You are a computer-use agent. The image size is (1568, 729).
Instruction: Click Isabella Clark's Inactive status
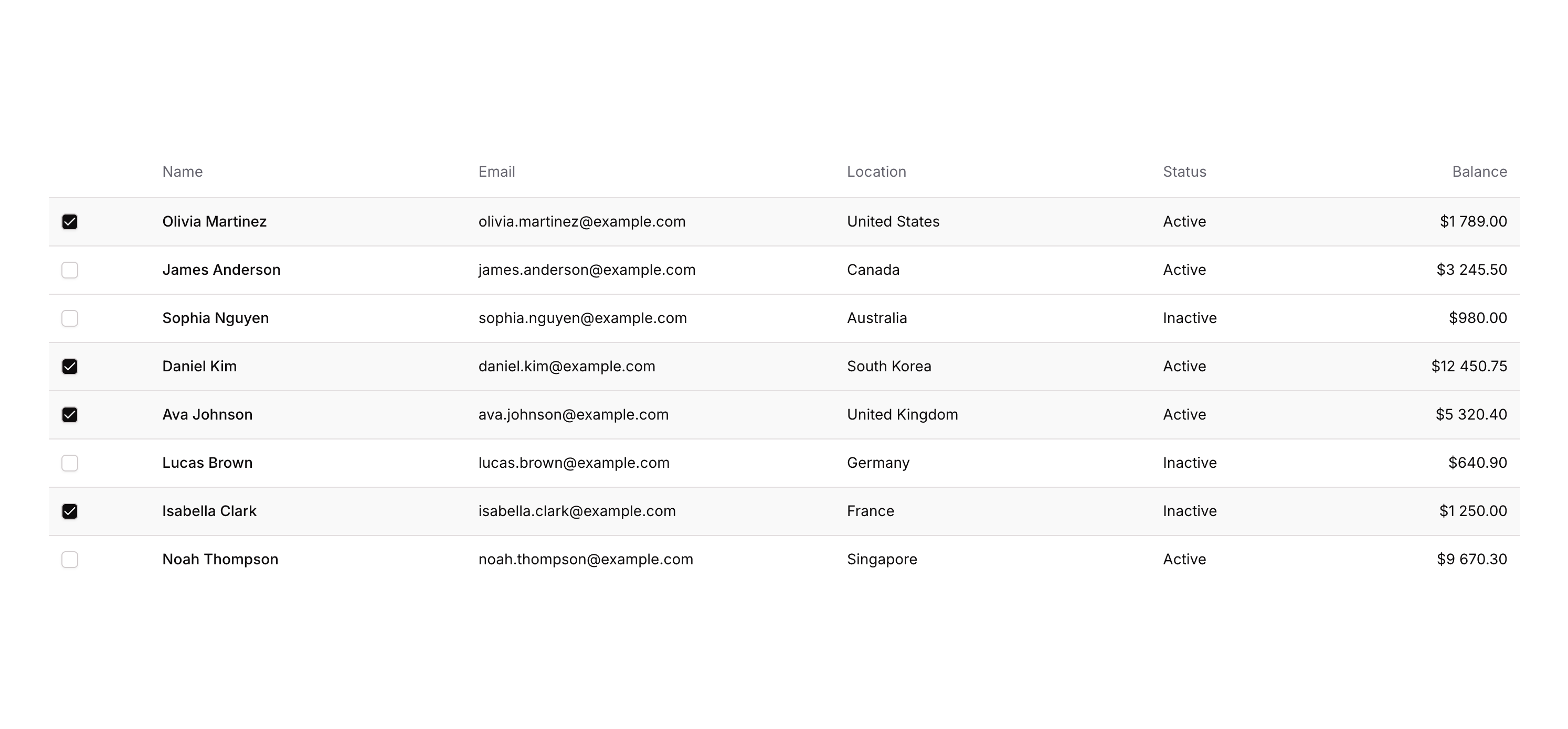(1190, 511)
